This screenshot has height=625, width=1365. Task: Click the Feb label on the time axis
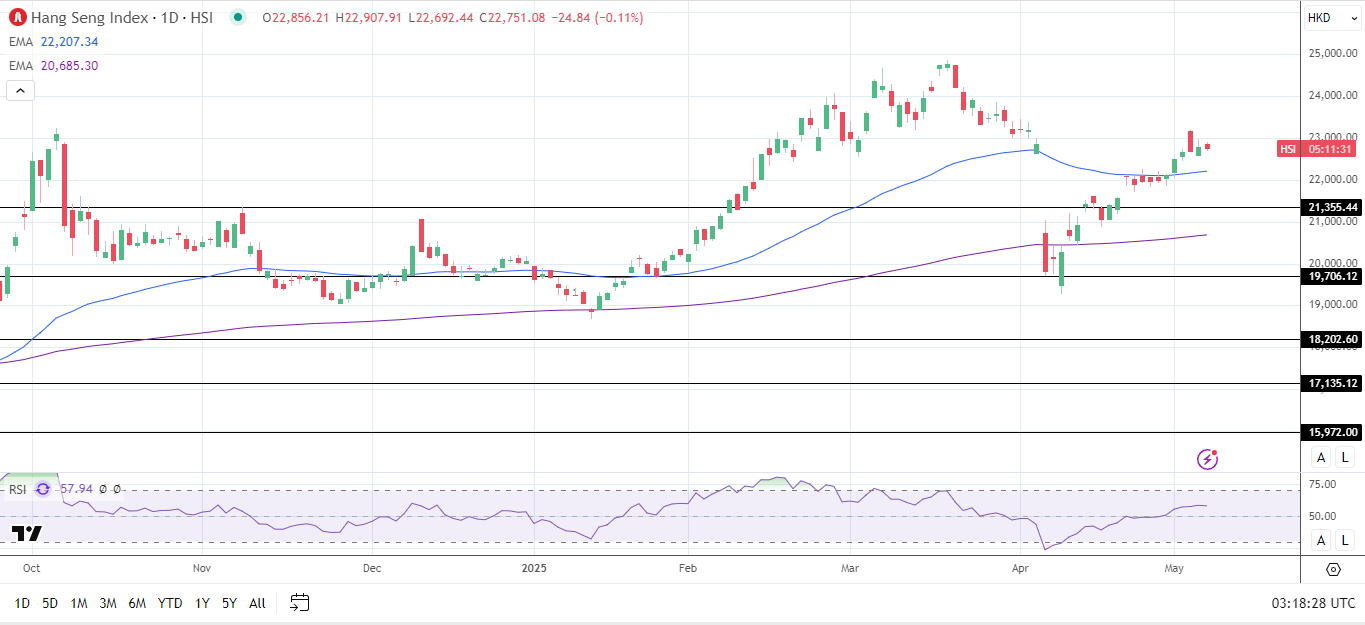tap(688, 568)
